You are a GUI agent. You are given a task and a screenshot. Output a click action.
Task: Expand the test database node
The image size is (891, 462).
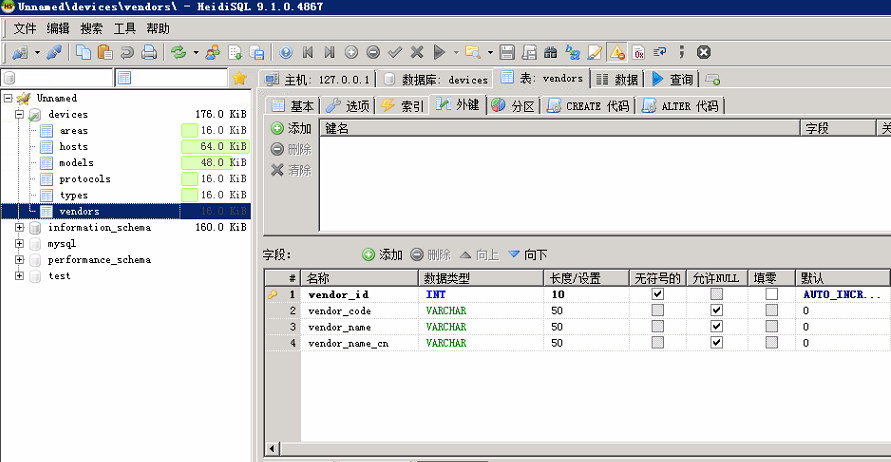click(x=19, y=276)
